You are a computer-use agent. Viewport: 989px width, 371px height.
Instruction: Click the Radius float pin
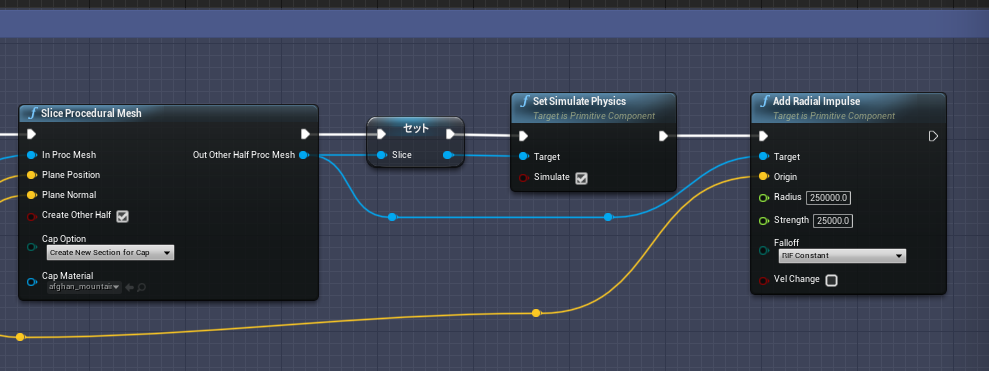[763, 198]
